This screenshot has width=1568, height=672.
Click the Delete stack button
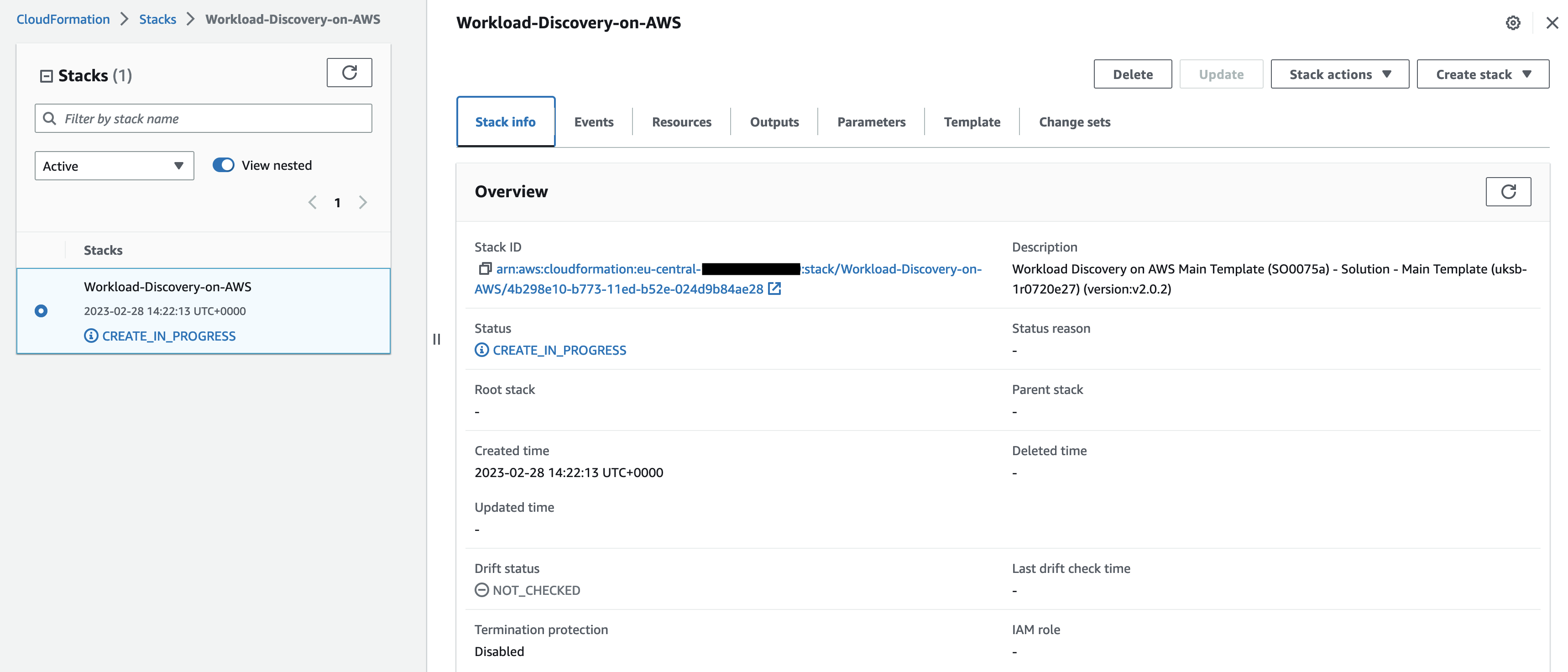[1132, 73]
